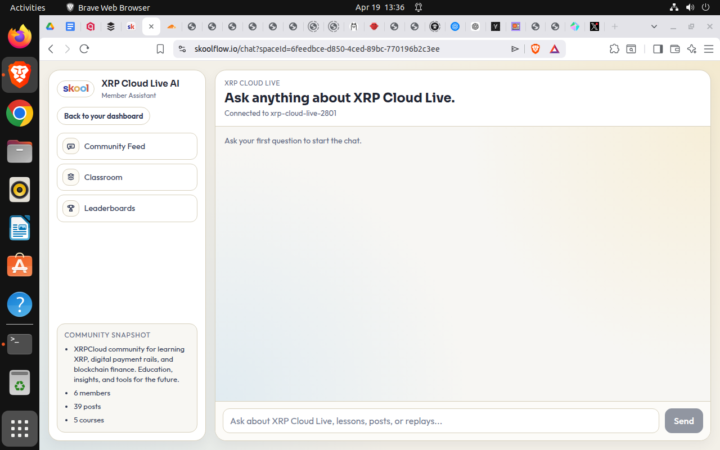Open the Extensions puzzle icon
The width and height of the screenshot is (720, 450).
614,49
